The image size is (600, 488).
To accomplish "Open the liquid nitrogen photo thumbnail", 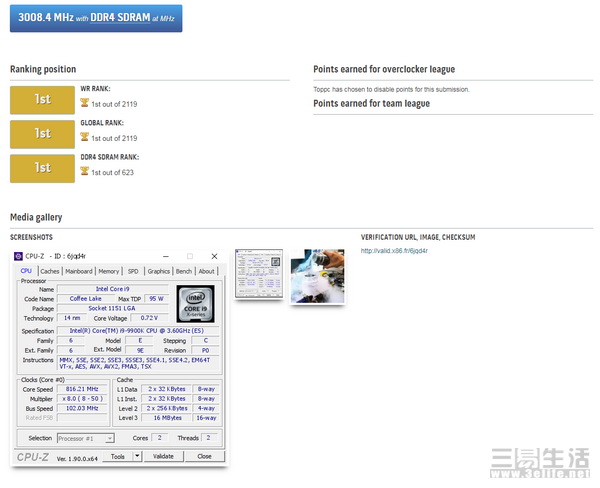I will coord(318,276).
